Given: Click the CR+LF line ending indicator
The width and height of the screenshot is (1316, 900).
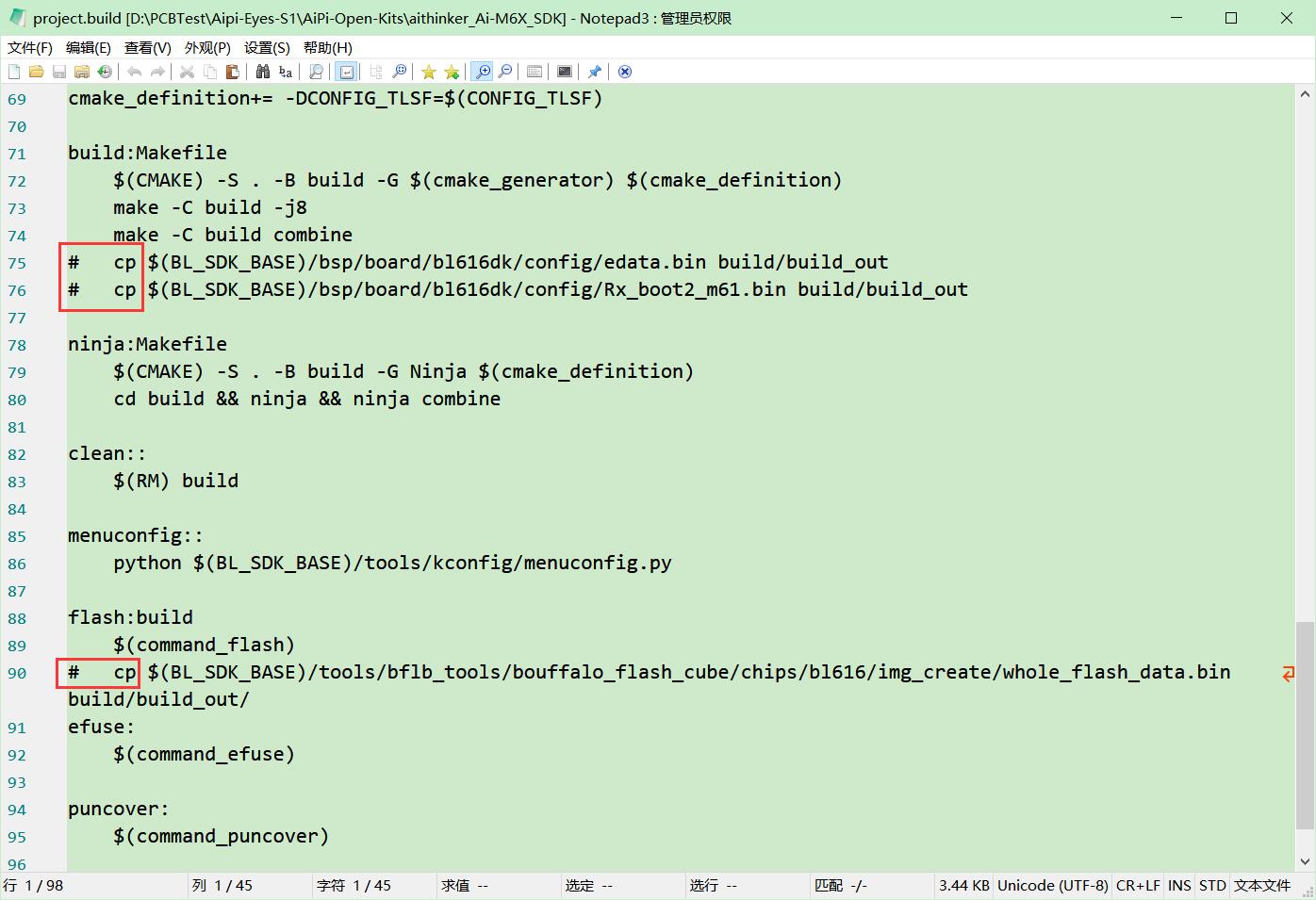Looking at the screenshot, I should click(1138, 886).
